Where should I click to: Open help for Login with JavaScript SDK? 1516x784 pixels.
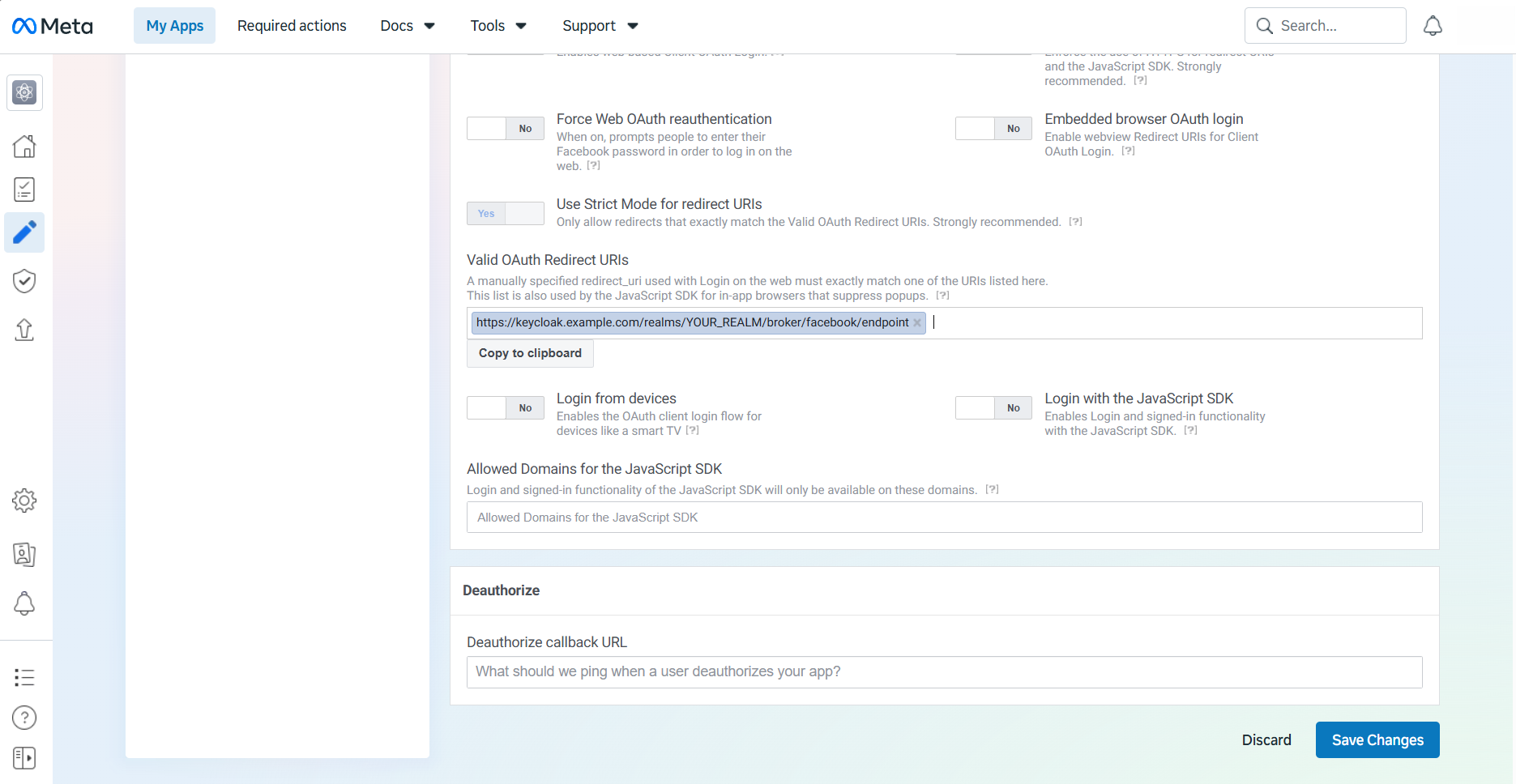pos(1190,430)
